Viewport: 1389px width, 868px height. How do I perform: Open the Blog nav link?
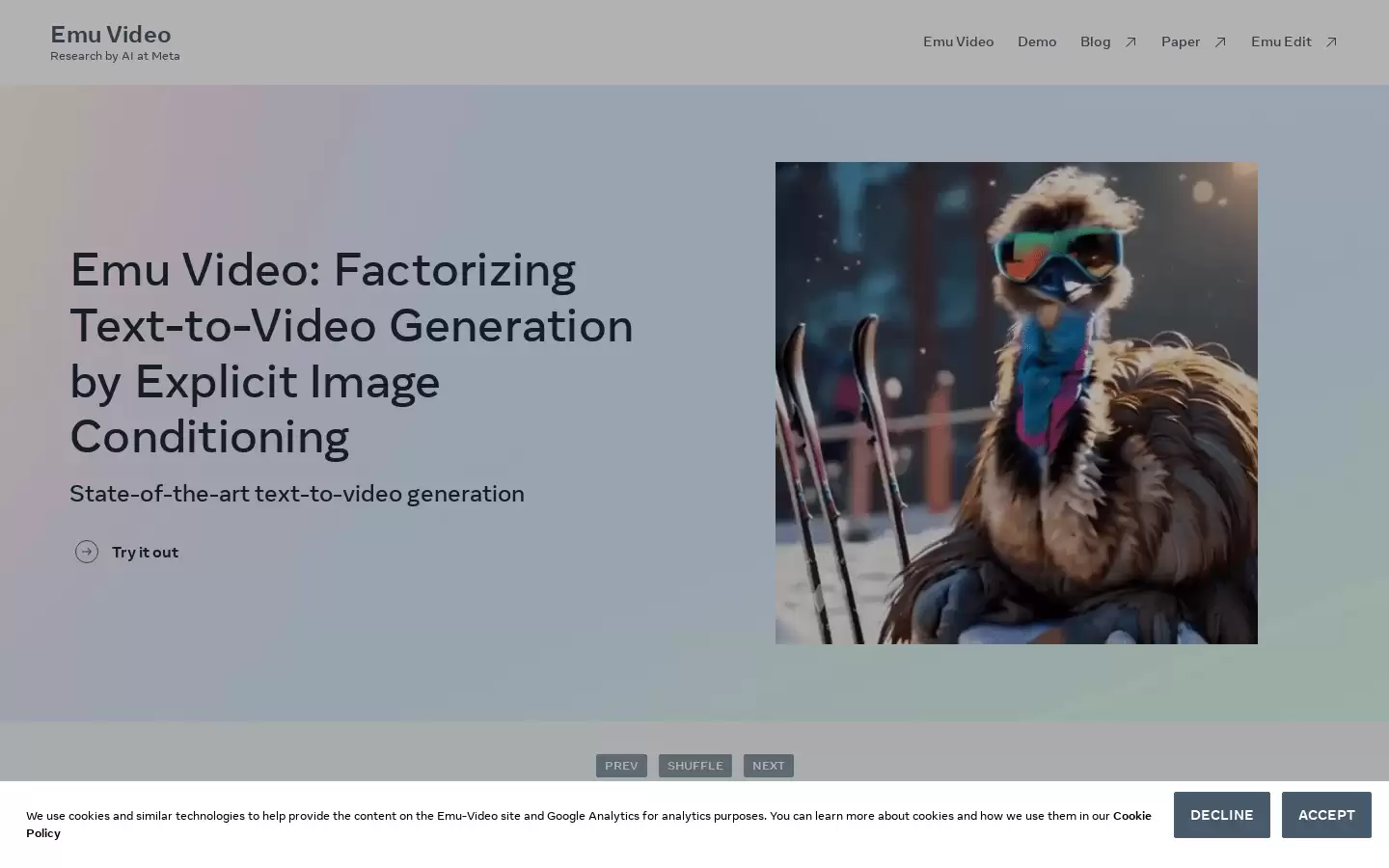pyautogui.click(x=1096, y=41)
